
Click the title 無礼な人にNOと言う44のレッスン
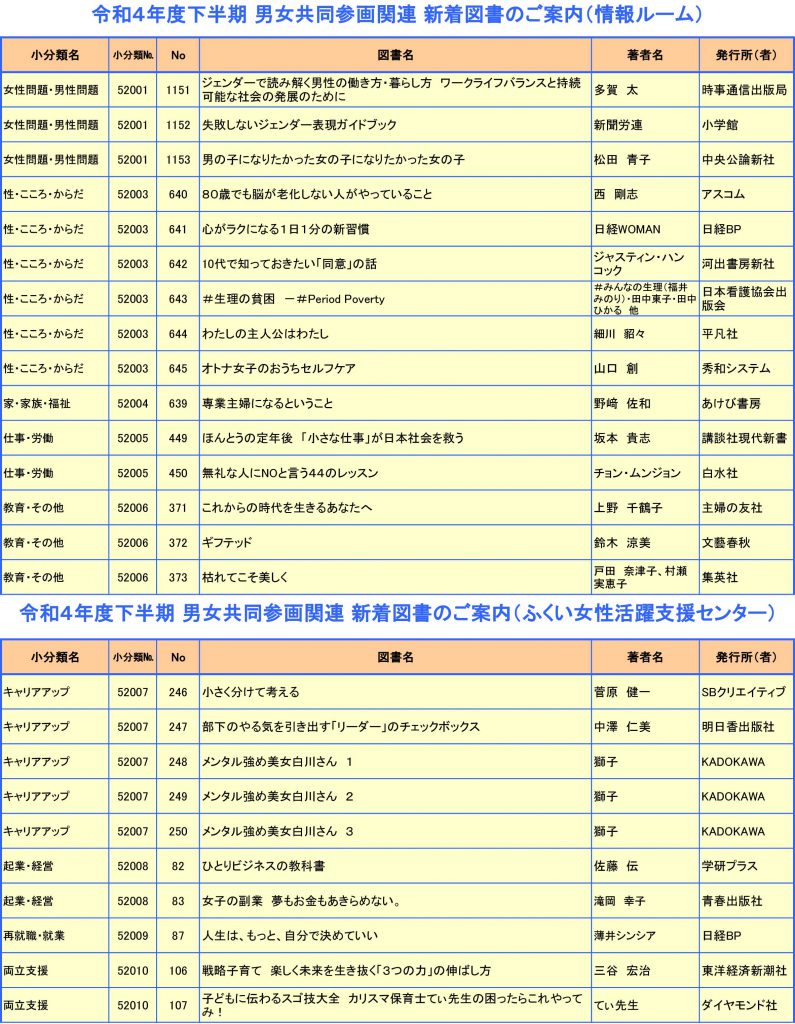click(x=290, y=473)
